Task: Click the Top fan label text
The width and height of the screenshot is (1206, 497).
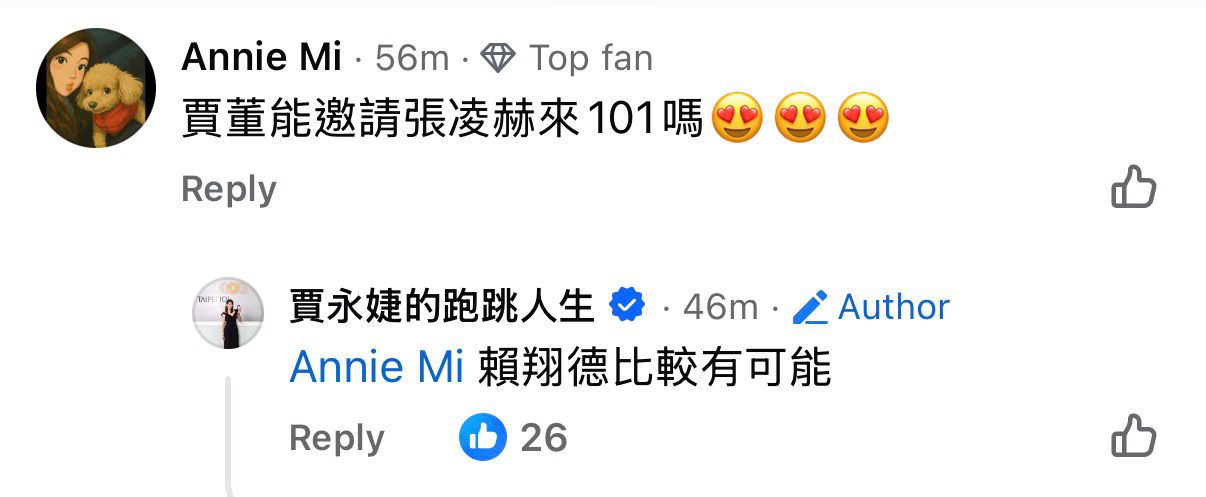Action: 591,58
